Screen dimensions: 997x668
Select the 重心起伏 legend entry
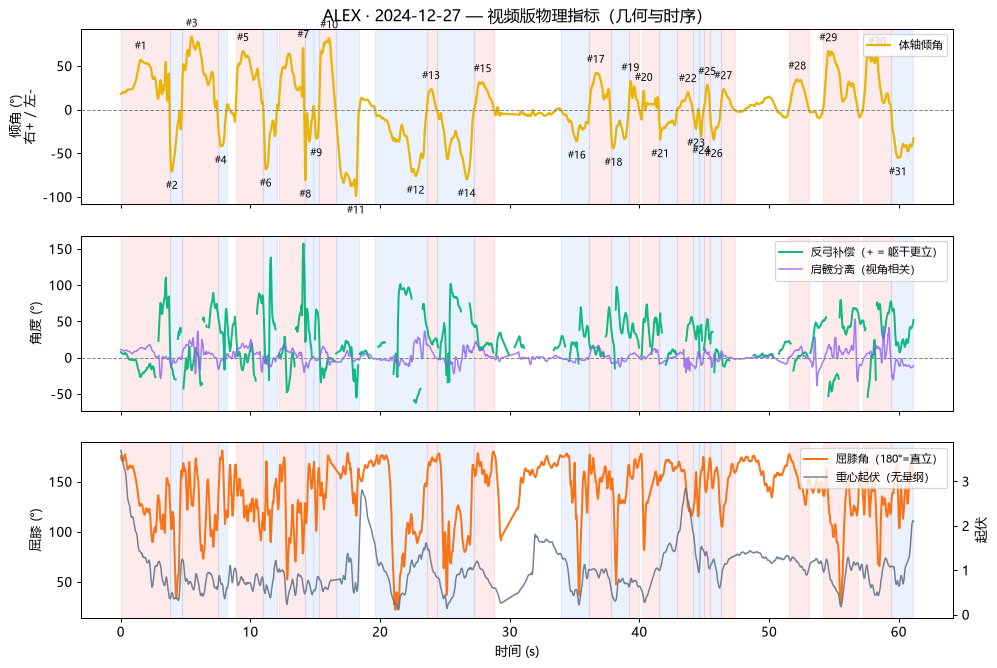tap(865, 477)
